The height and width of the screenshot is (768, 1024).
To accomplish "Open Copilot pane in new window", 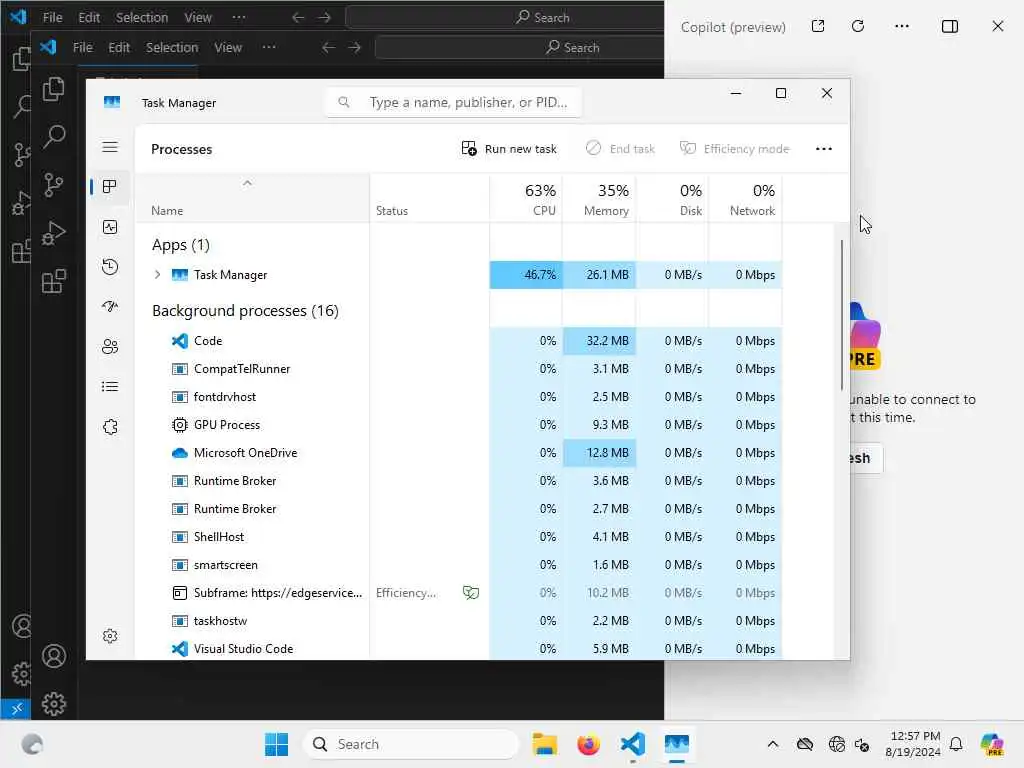I will point(818,26).
